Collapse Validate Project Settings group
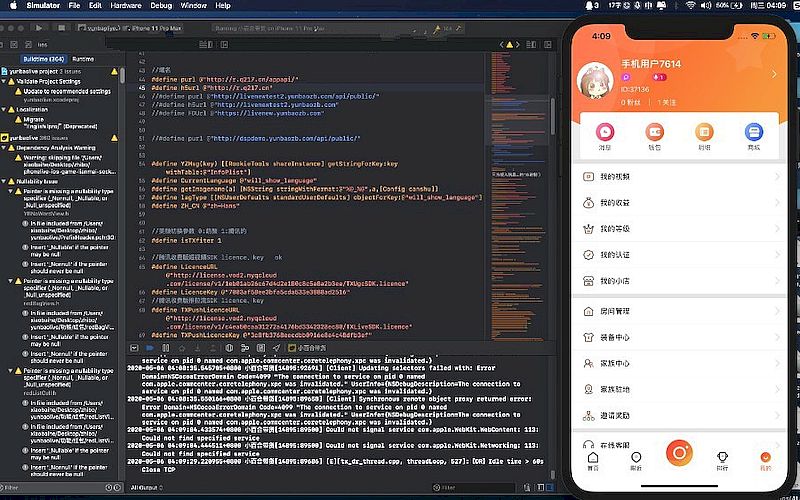The image size is (800, 500). 4,82
